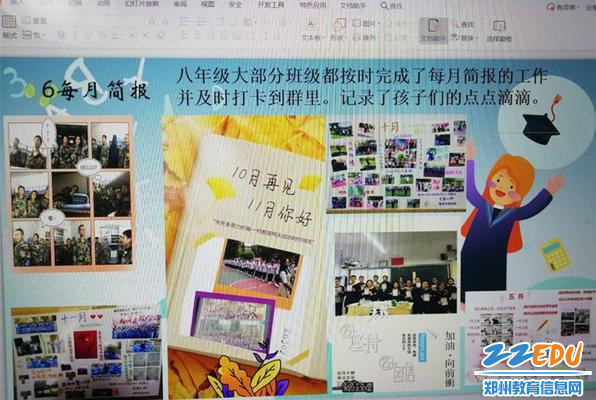The image size is (596, 400).
Task: Open the 版式 (Layout) option
Action: point(10,35)
